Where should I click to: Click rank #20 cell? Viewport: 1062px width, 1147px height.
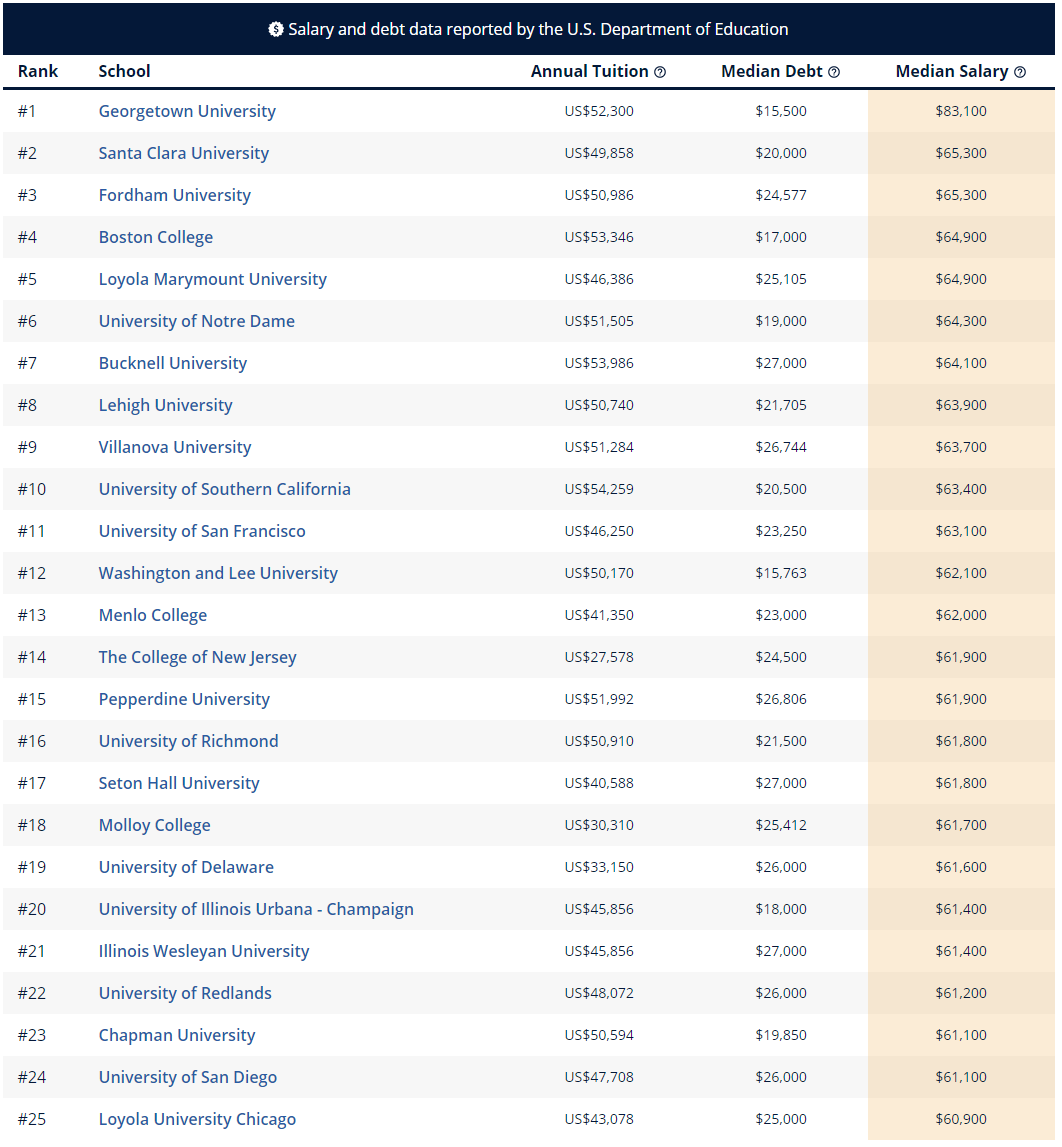coord(32,909)
